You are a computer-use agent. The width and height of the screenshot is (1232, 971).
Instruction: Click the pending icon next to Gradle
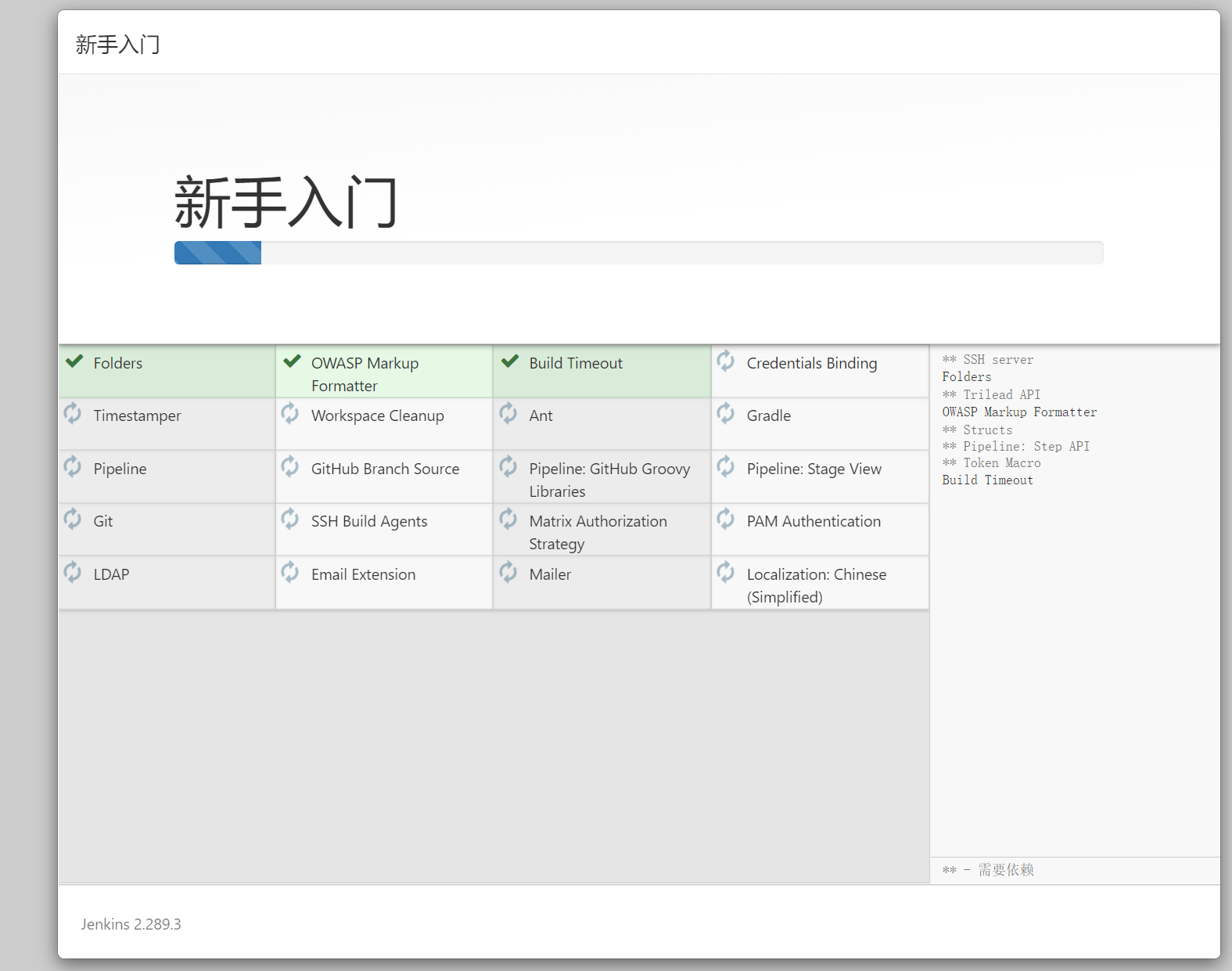726,413
